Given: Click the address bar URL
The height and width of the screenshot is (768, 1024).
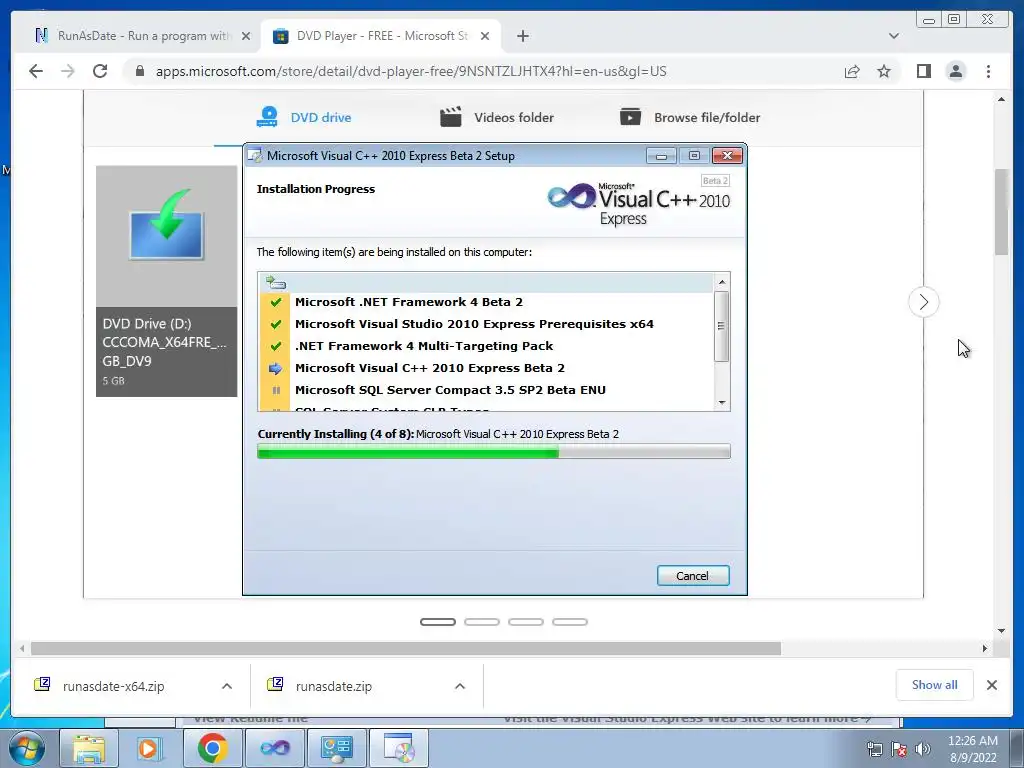Looking at the screenshot, I should pos(411,71).
